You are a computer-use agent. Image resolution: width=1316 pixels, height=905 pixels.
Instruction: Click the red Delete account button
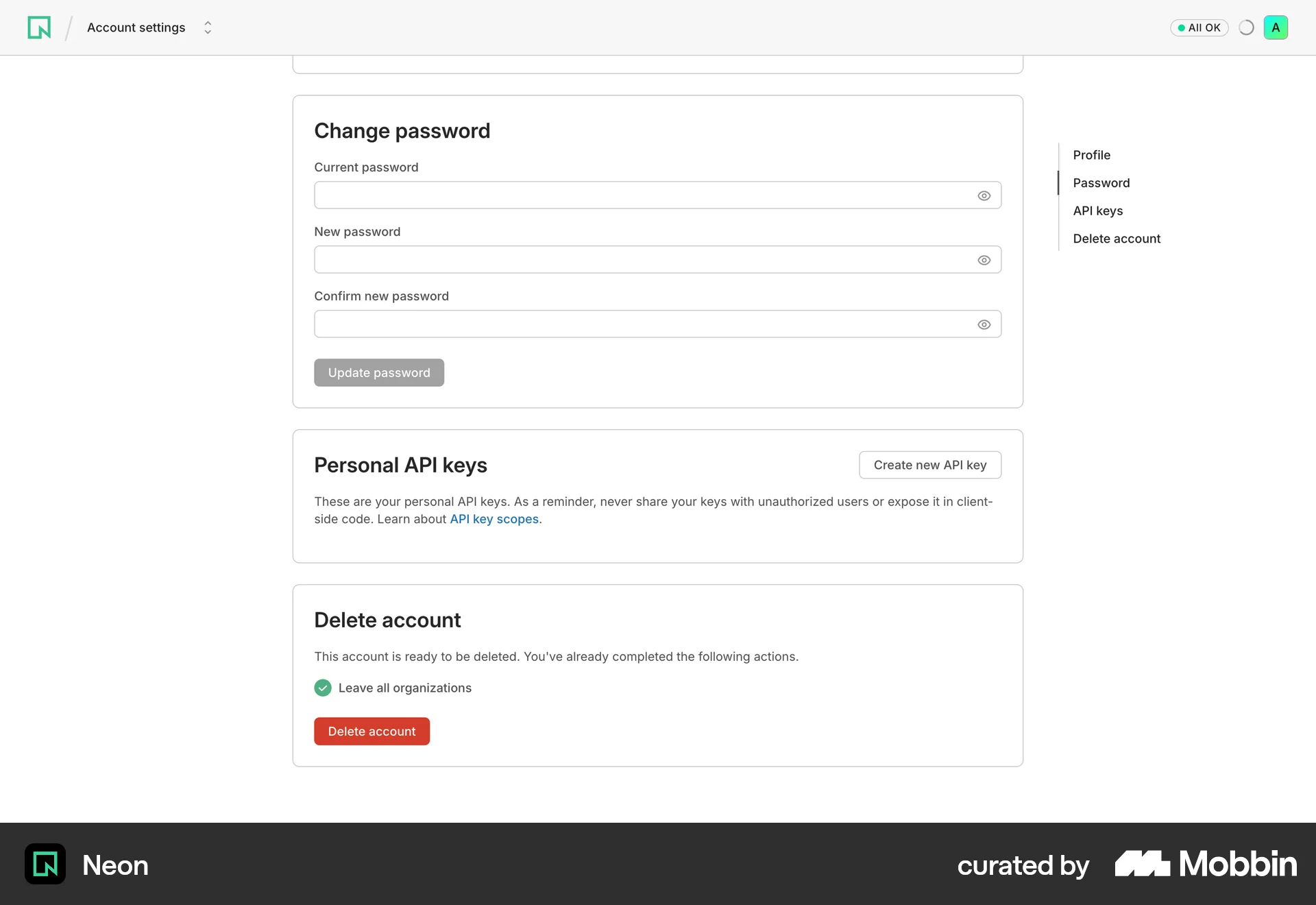[x=371, y=732]
